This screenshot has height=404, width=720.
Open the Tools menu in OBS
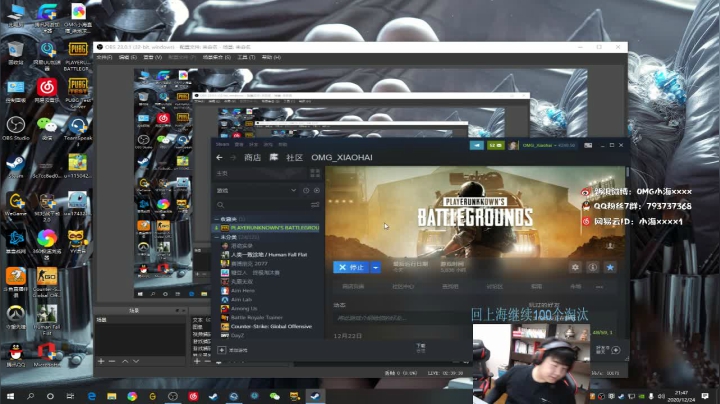(246, 57)
